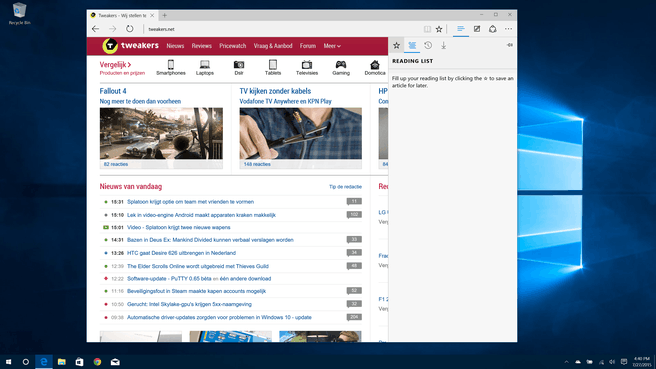Image resolution: width=656 pixels, height=369 pixels.
Task: Click Tip de redactie link
Action: [x=345, y=187]
